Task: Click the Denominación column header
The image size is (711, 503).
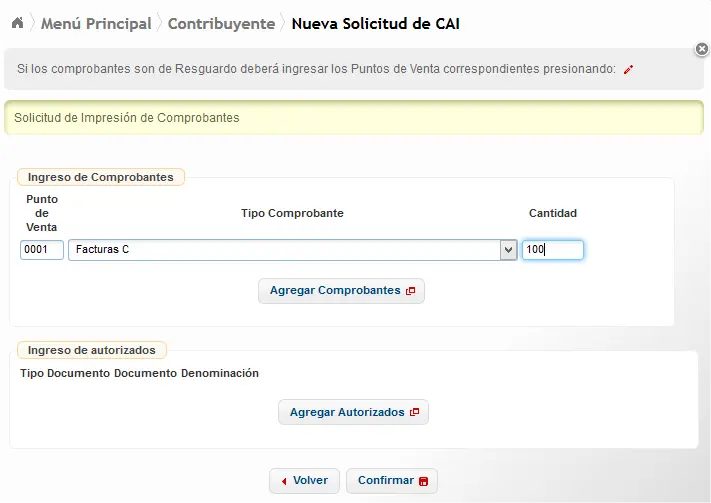Action: coord(220,373)
